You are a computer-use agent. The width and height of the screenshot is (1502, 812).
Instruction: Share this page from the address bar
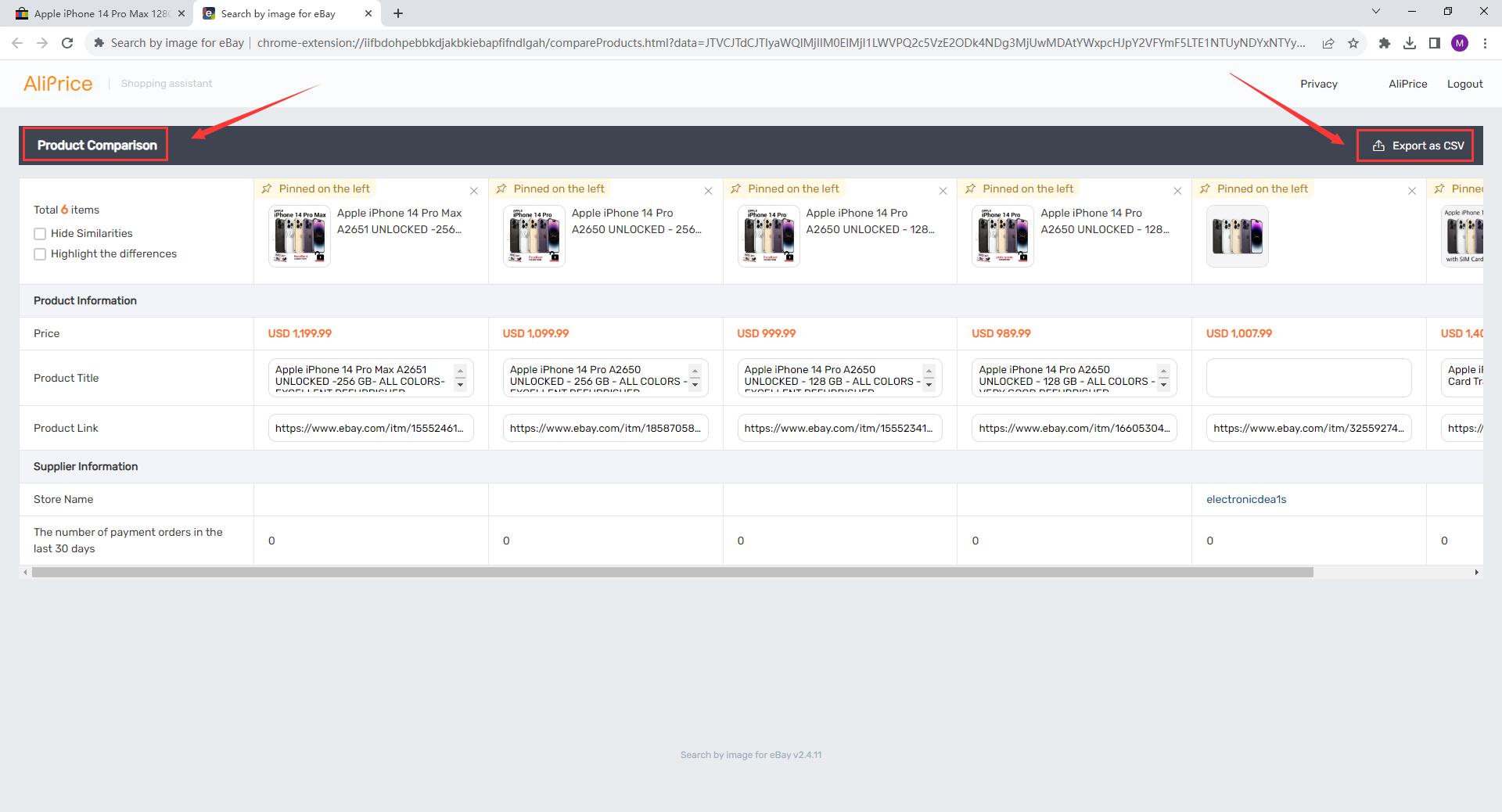click(x=1328, y=43)
